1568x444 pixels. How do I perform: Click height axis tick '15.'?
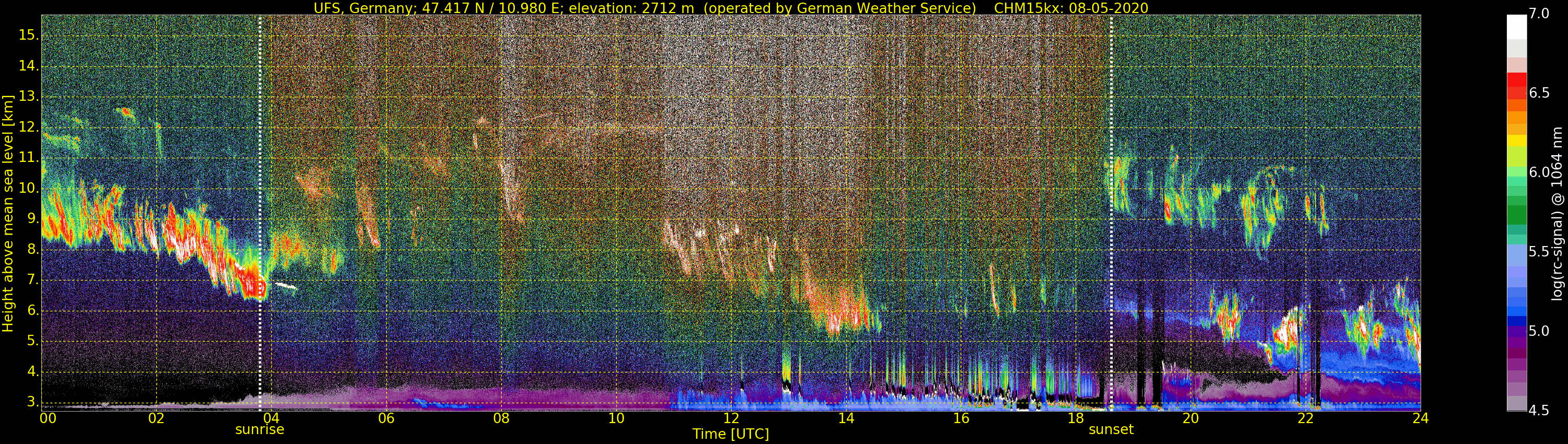point(29,36)
